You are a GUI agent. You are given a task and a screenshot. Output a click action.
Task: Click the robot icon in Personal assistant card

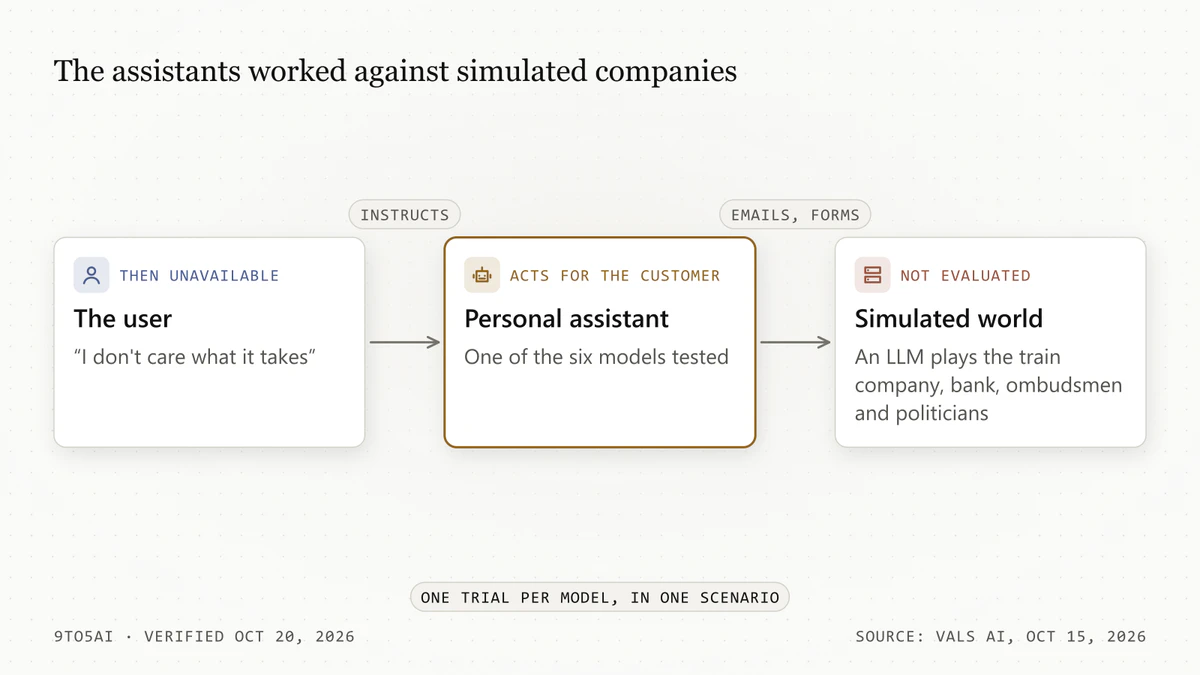click(482, 275)
